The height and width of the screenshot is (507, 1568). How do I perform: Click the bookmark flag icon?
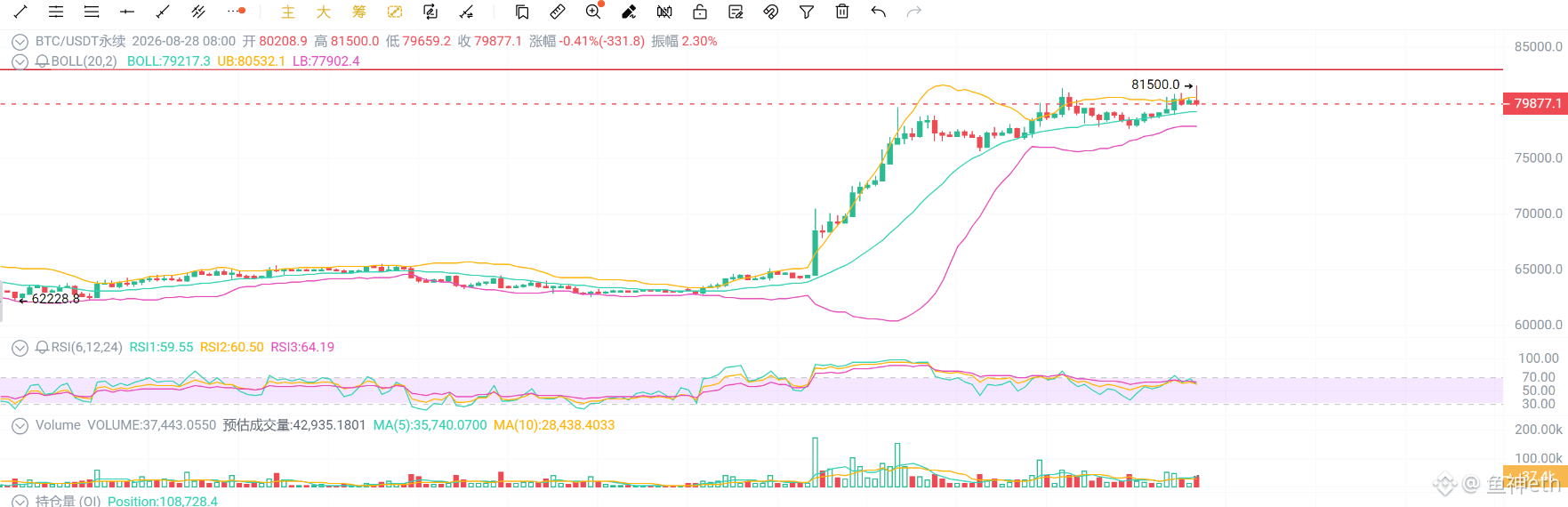coord(522,12)
